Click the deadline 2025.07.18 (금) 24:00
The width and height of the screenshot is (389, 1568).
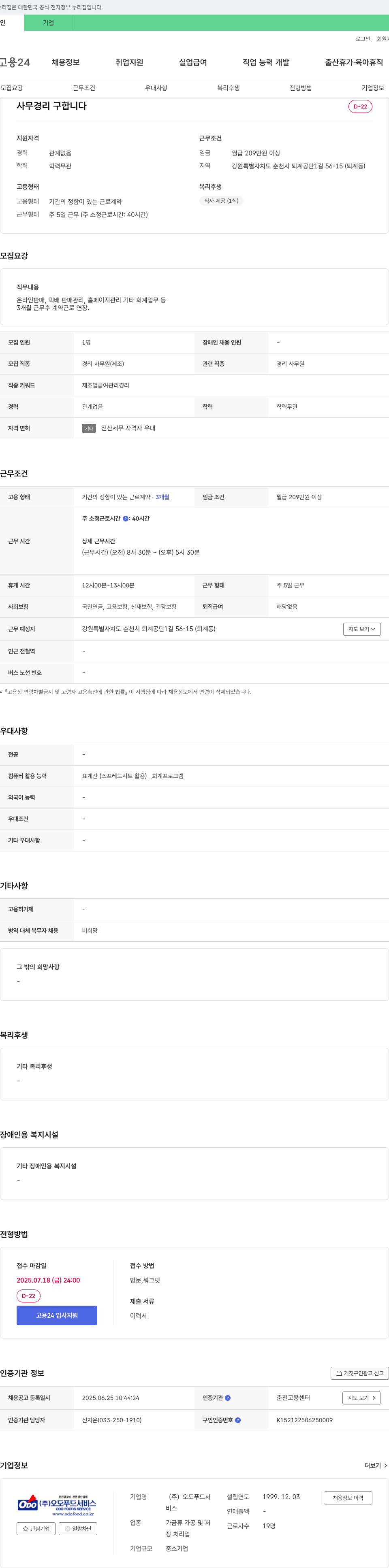tap(48, 1280)
